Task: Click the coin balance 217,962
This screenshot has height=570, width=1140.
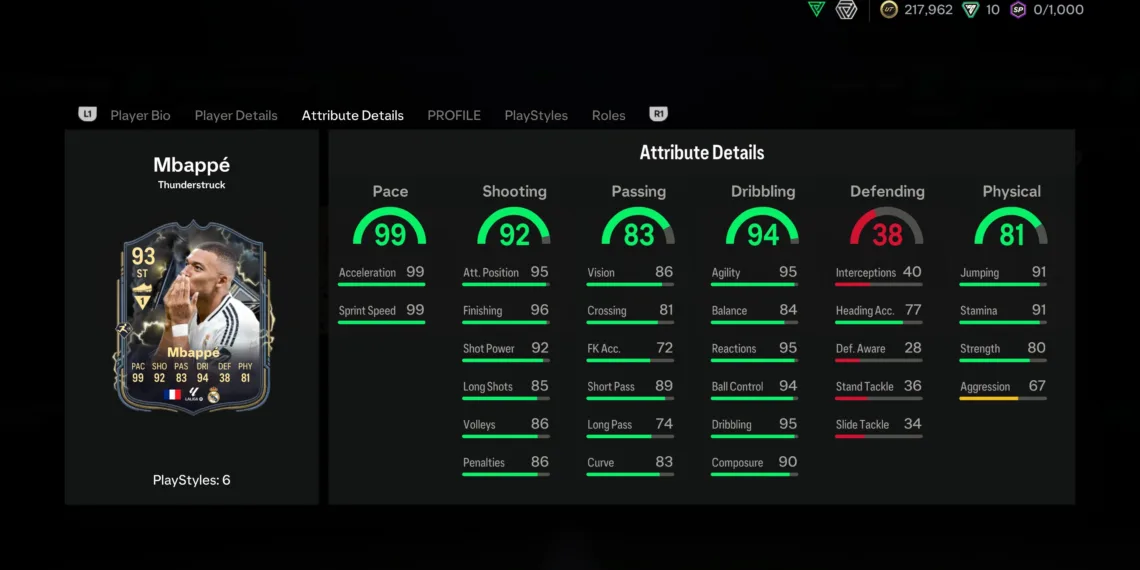Action: 928,9
